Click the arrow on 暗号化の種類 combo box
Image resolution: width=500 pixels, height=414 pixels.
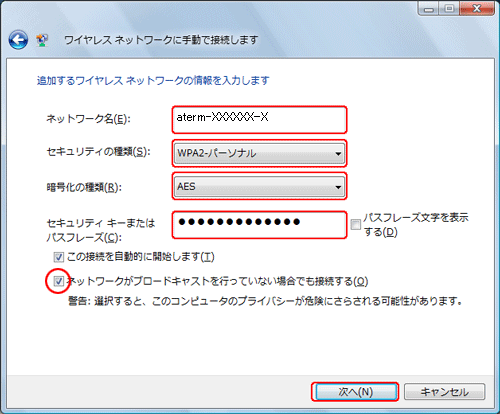pyautogui.click(x=338, y=187)
